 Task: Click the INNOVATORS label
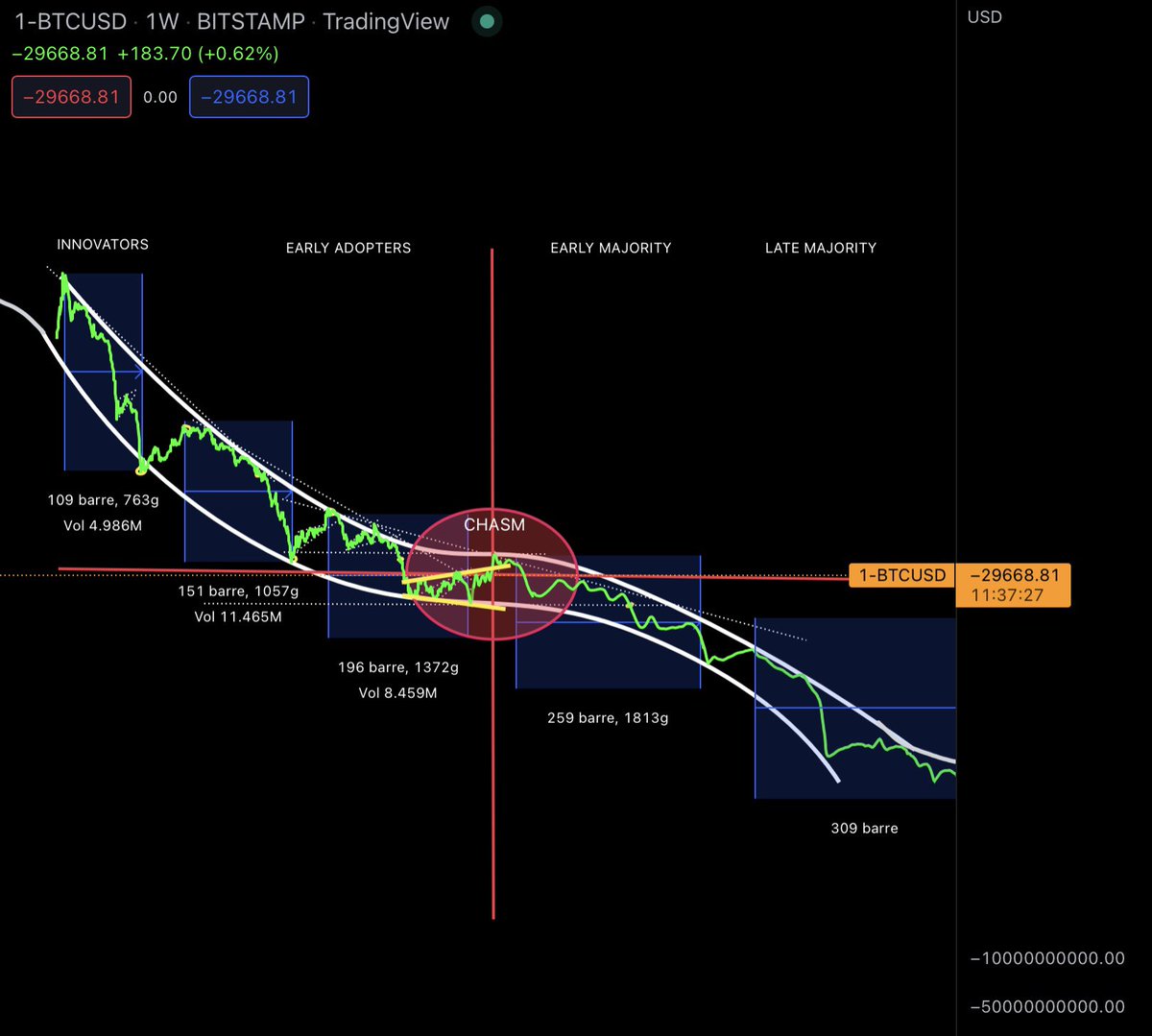coord(103,245)
